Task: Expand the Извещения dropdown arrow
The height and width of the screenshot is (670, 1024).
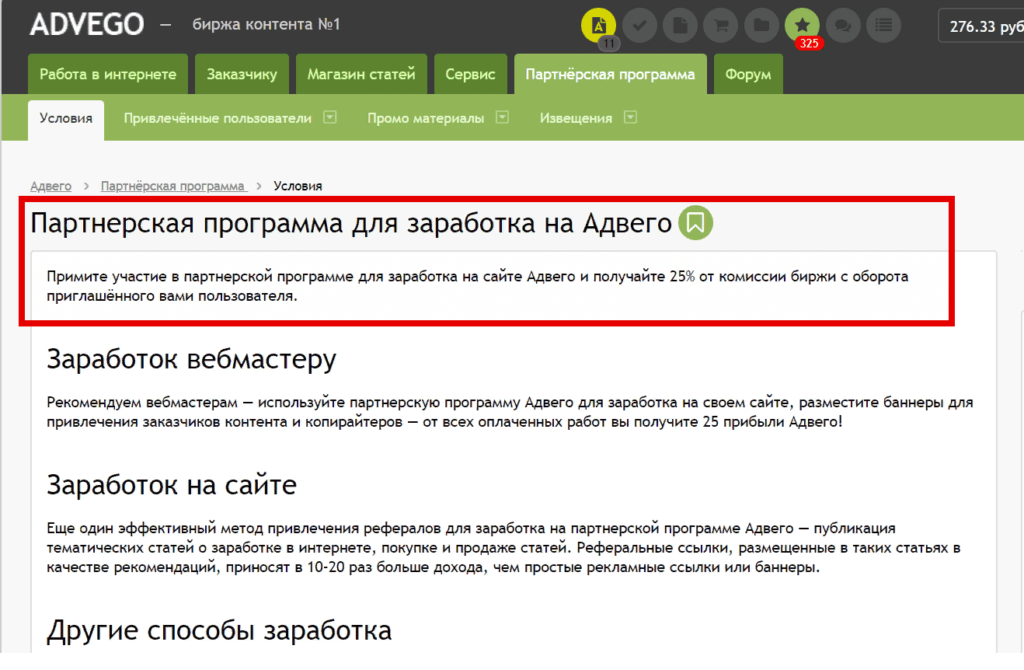Action: (630, 118)
